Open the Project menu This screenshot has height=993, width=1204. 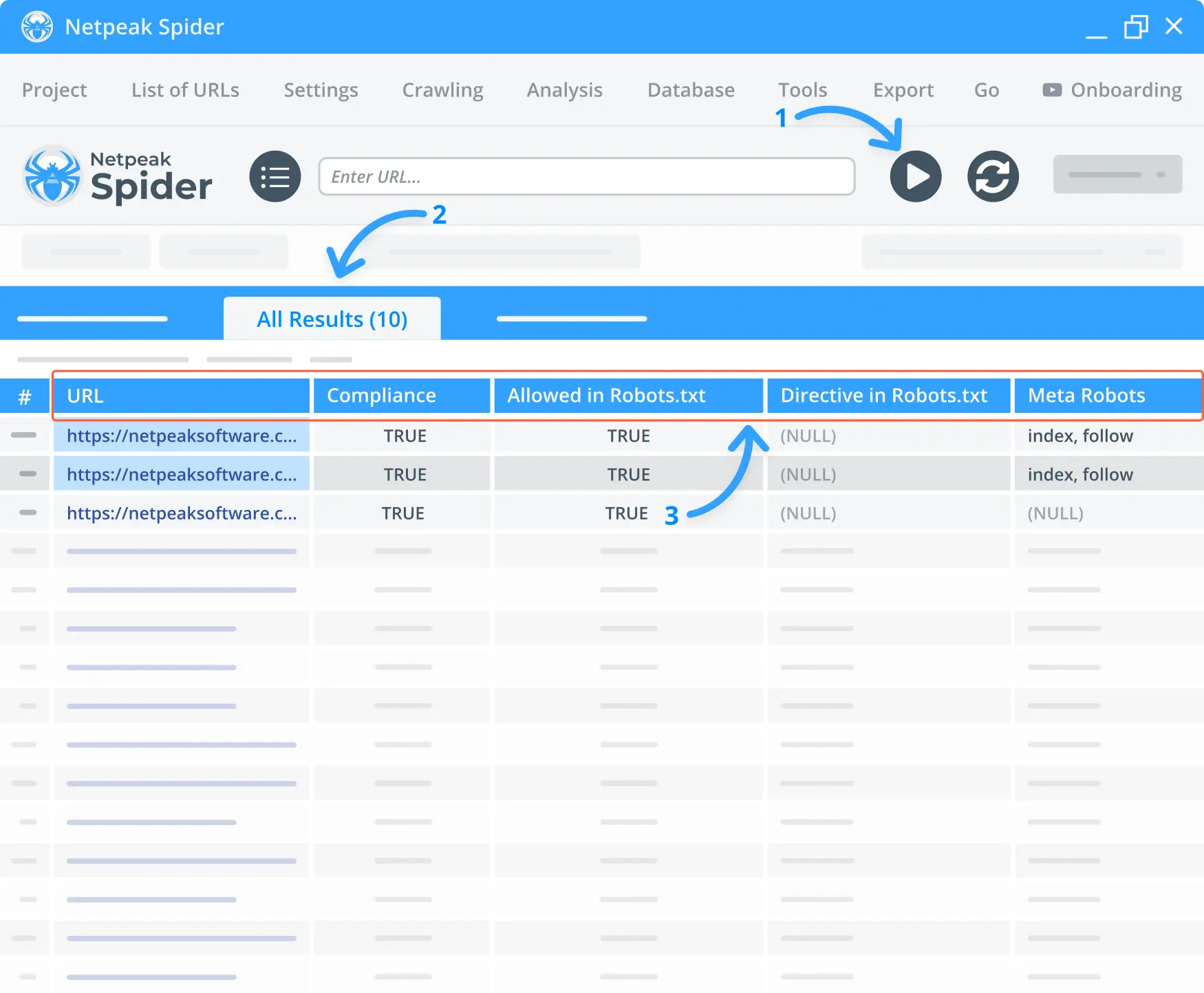pyautogui.click(x=54, y=90)
